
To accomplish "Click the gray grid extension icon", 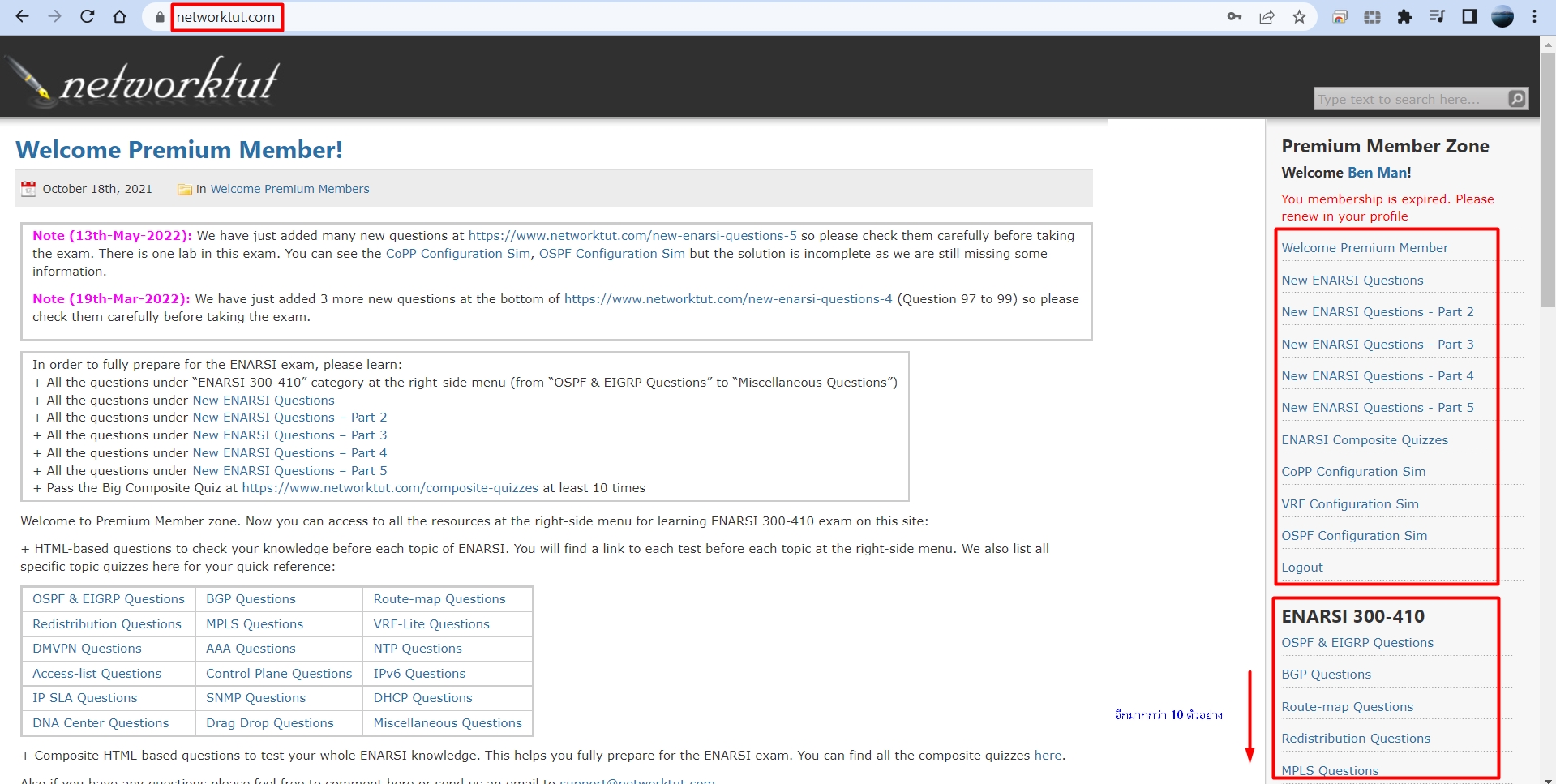I will [1372, 17].
